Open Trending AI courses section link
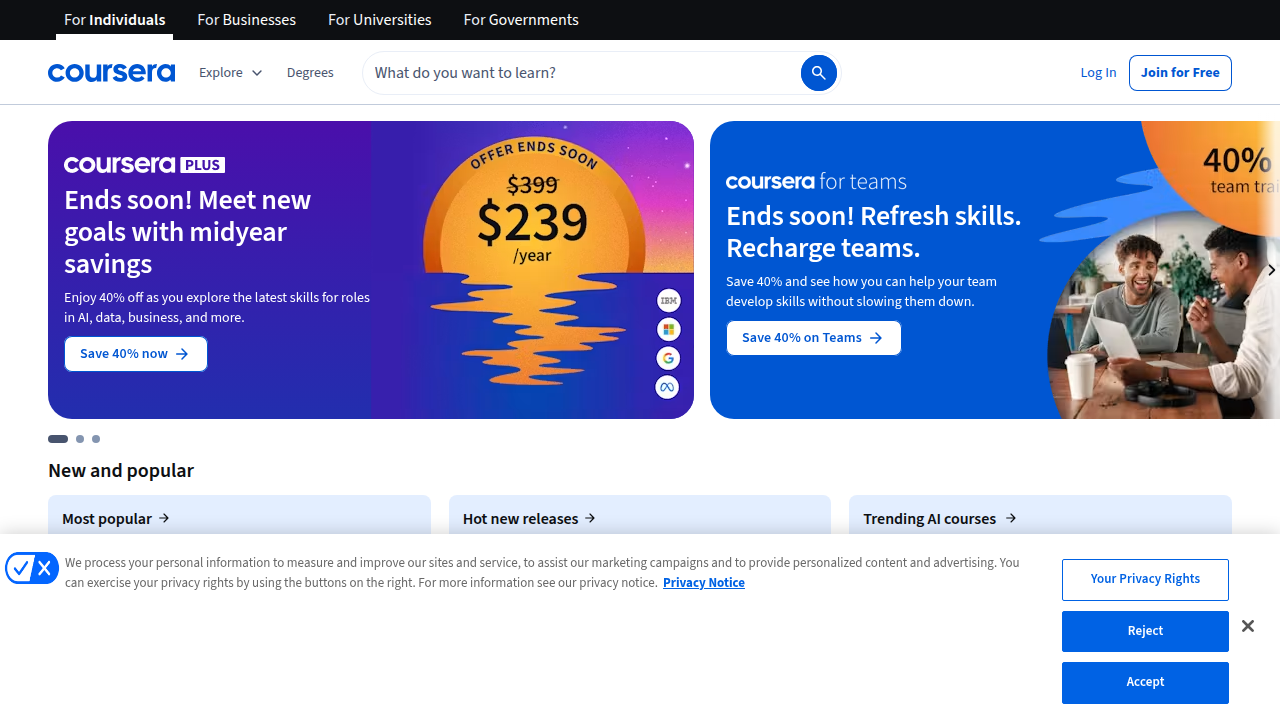Screen dimensions: 1280x720 click(x=940, y=519)
